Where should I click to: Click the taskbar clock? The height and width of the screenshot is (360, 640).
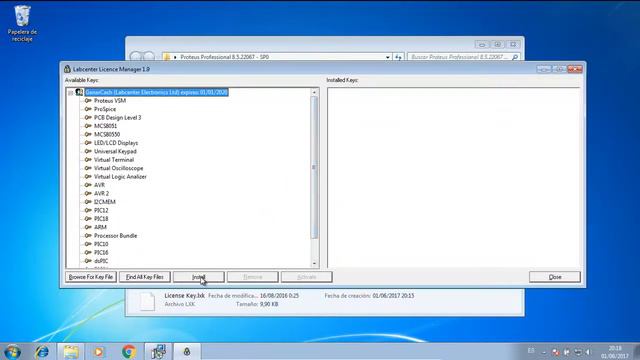615,352
